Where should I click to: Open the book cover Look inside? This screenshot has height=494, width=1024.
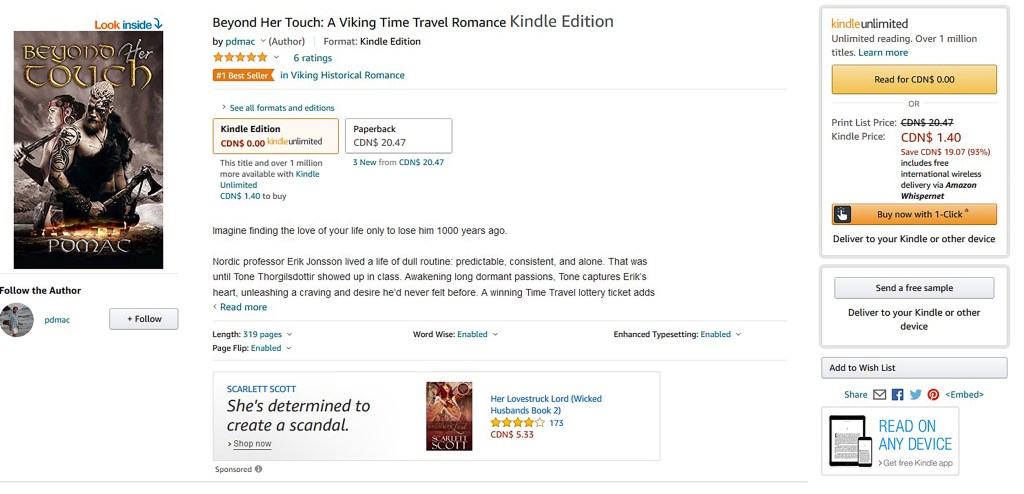pos(88,150)
